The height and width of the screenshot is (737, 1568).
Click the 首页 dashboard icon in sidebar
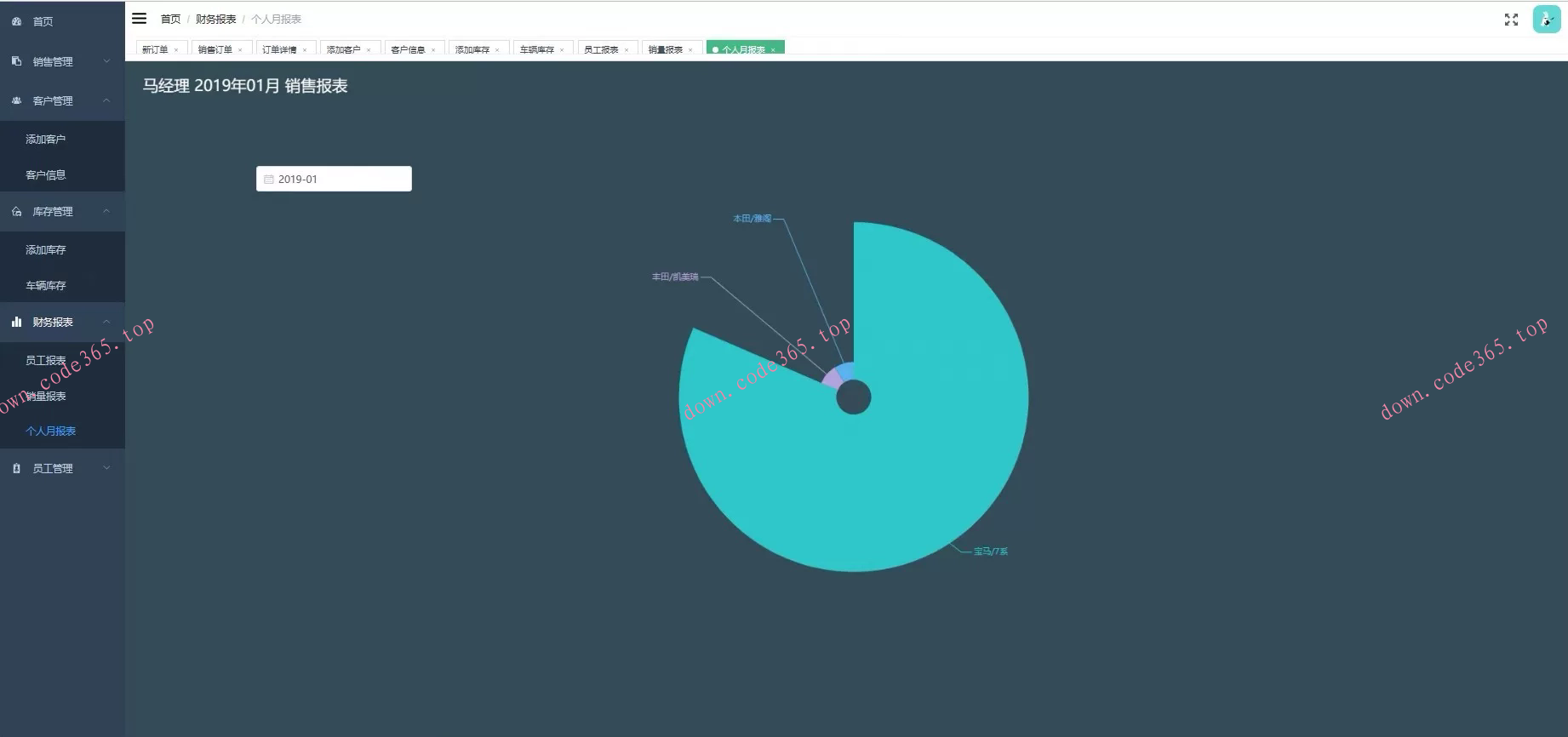(16, 21)
